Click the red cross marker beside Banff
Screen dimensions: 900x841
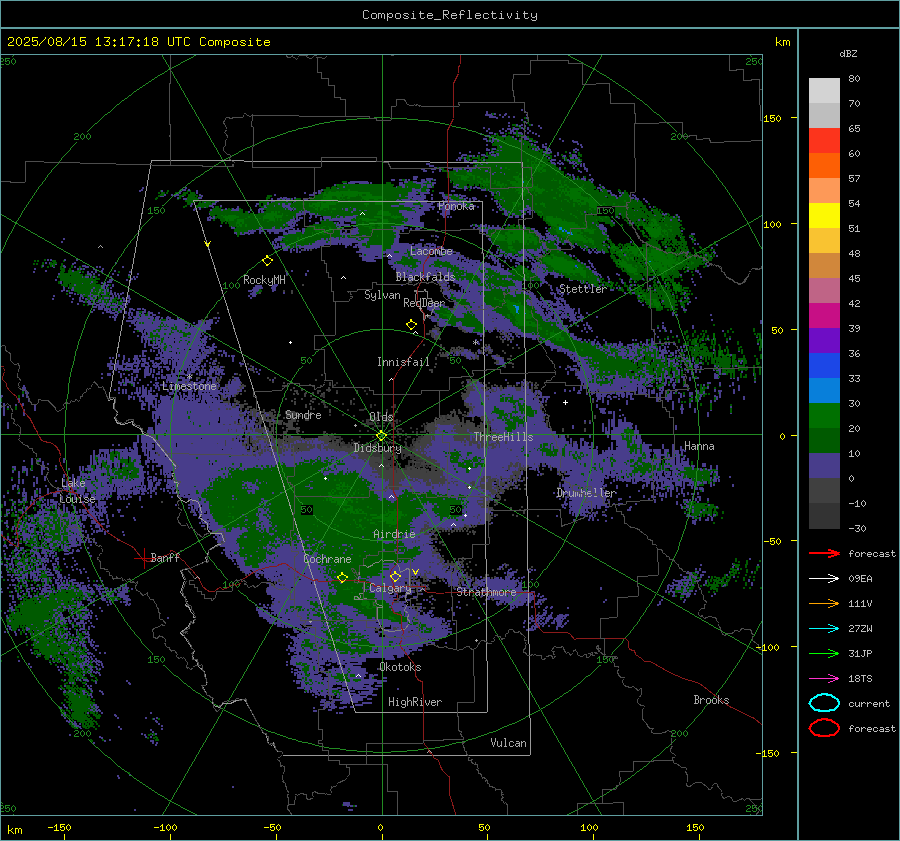142,558
